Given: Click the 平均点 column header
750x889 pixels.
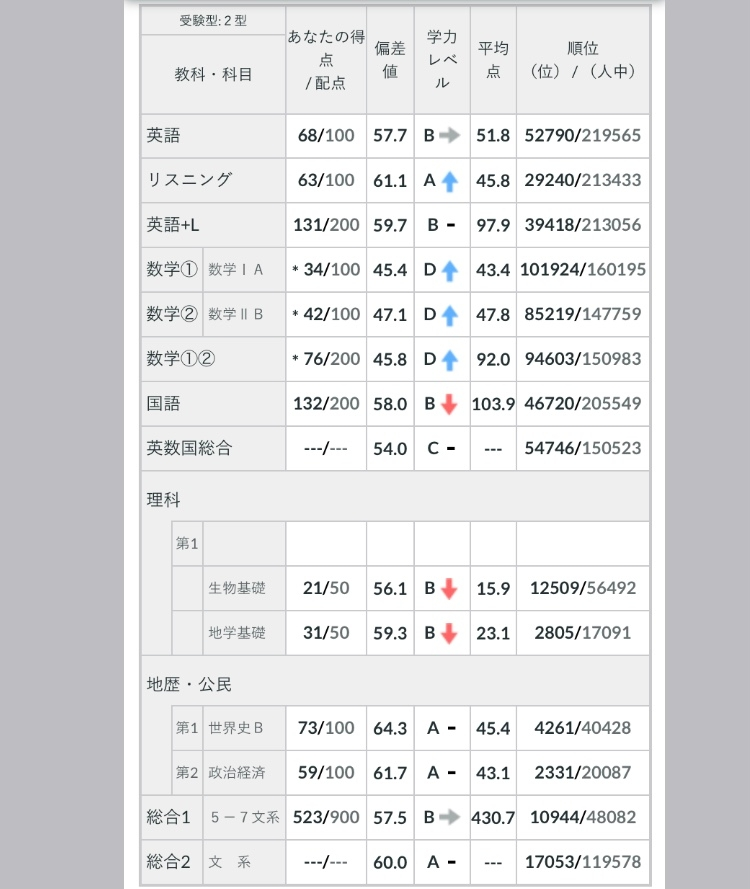Looking at the screenshot, I should click(493, 60).
